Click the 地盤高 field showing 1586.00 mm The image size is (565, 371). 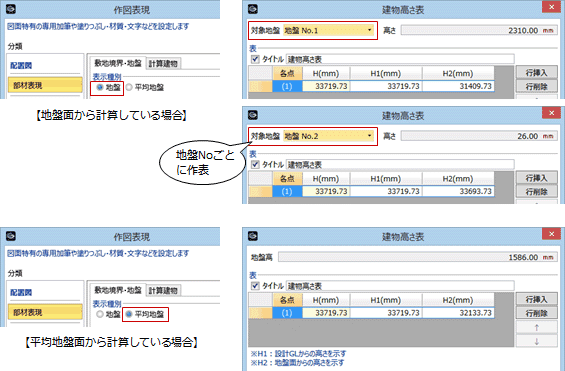(x=418, y=257)
